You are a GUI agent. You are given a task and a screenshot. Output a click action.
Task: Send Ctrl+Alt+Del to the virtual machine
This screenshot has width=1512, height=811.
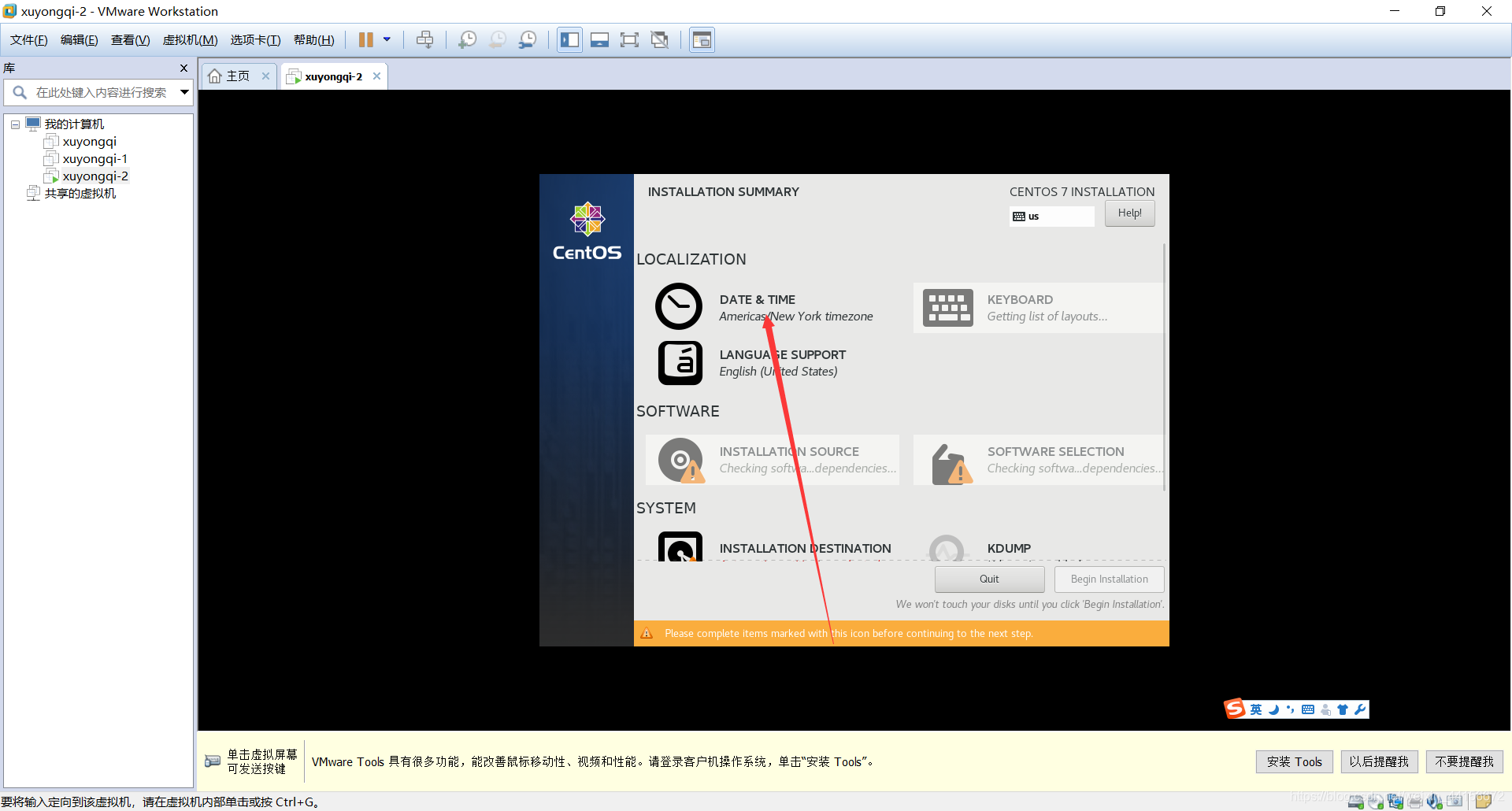[x=425, y=39]
